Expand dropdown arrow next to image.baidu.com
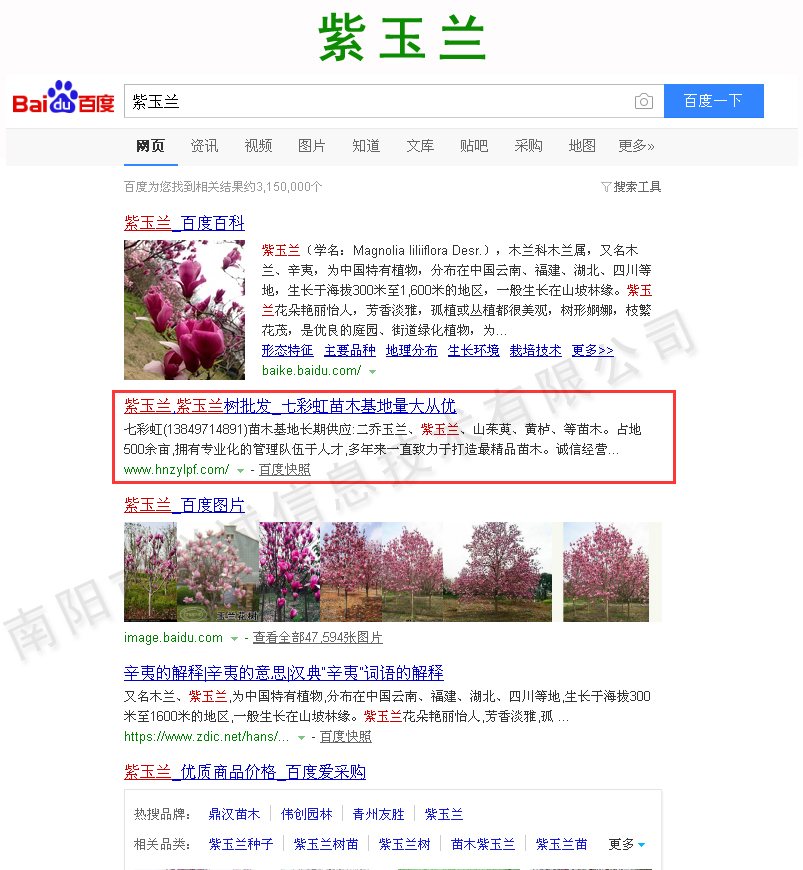Screen dimensions: 803x870 tap(235, 638)
